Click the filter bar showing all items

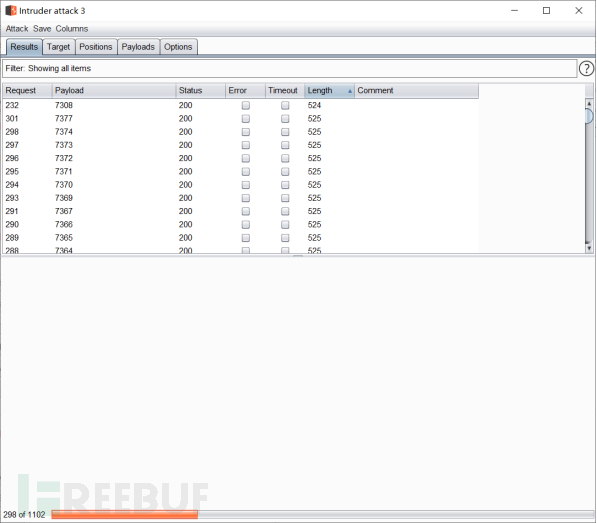pyautogui.click(x=289, y=69)
